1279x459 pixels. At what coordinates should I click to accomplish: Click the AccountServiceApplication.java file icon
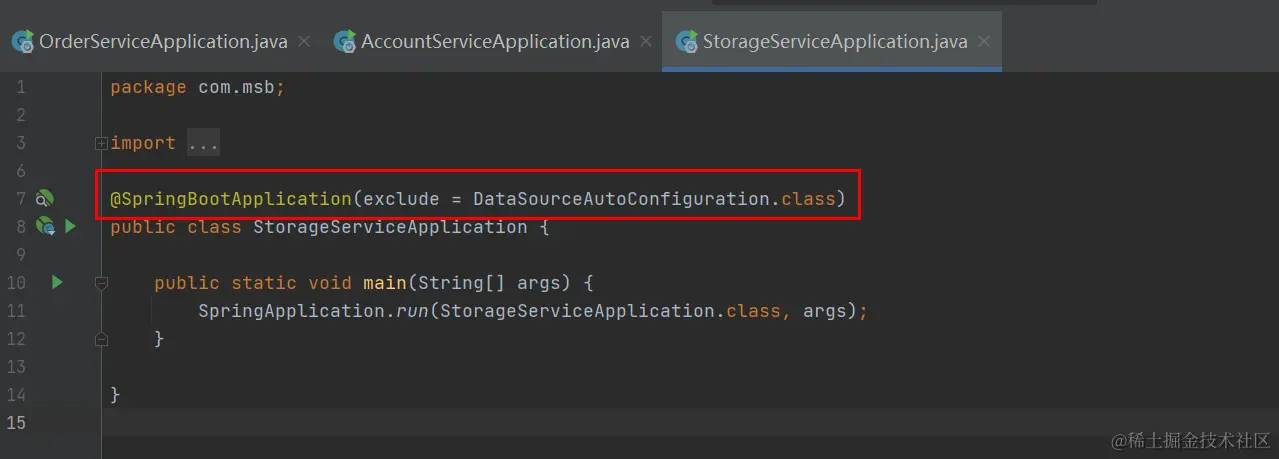tap(345, 42)
